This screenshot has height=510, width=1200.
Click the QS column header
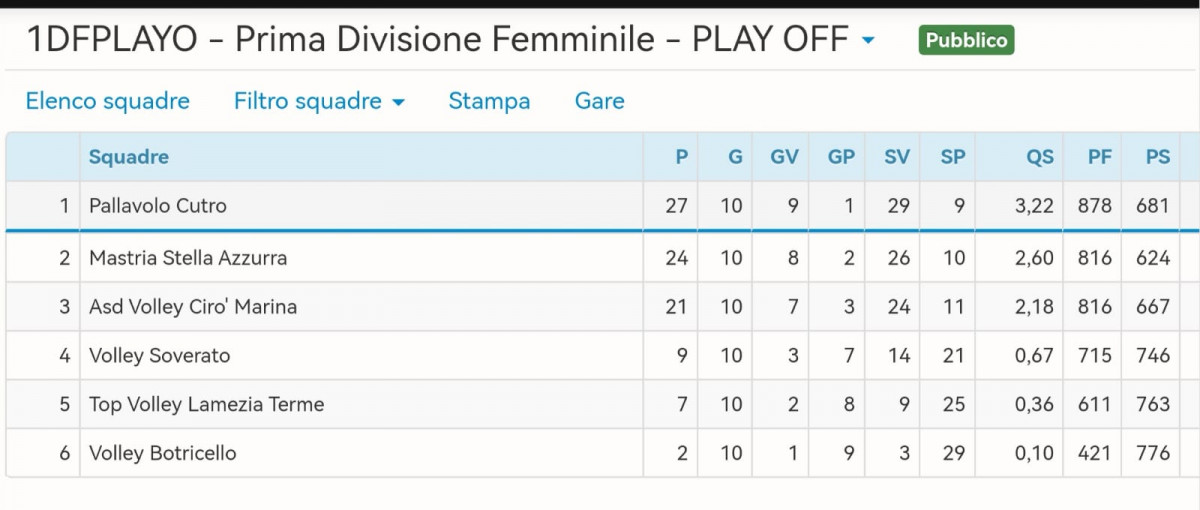click(x=1040, y=157)
